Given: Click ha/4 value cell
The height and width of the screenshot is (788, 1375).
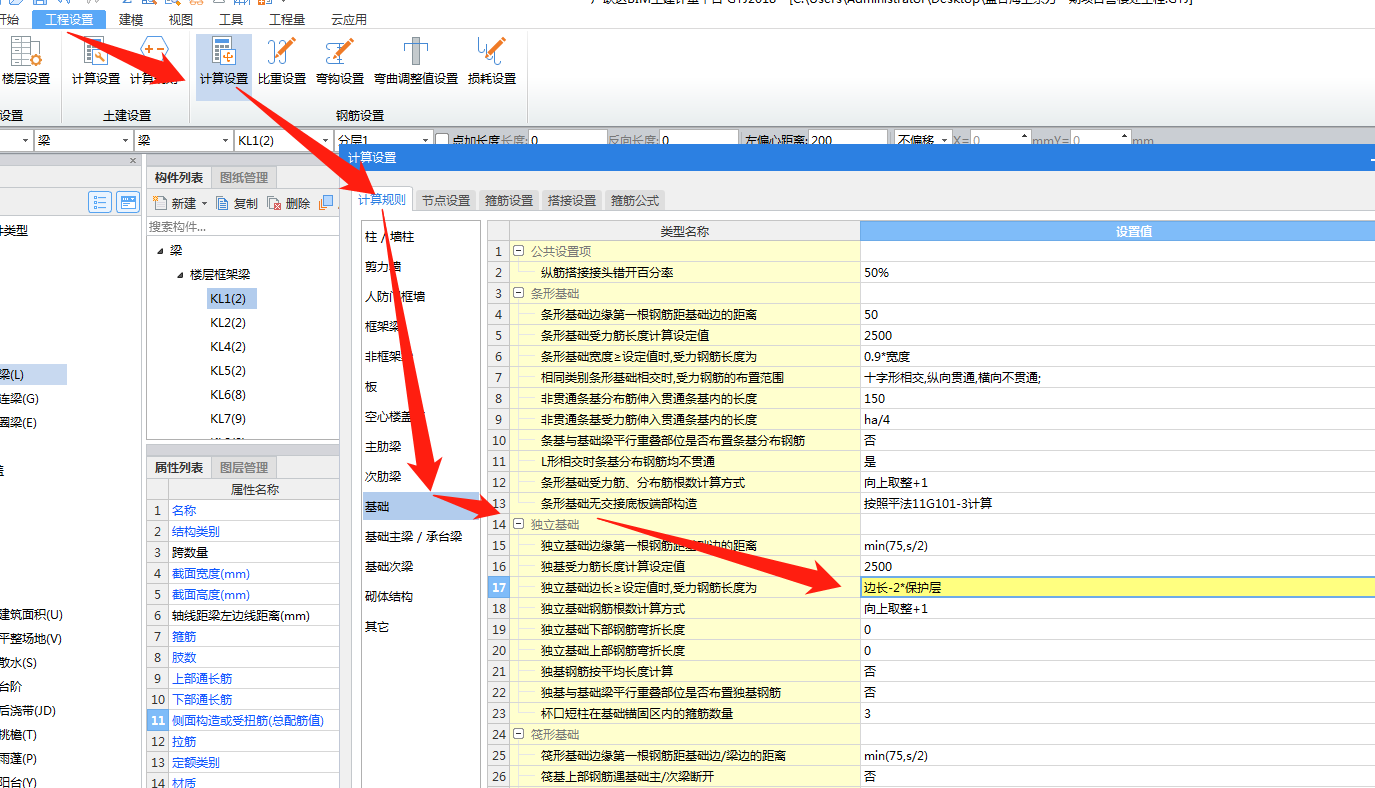Looking at the screenshot, I should (x=1117, y=419).
